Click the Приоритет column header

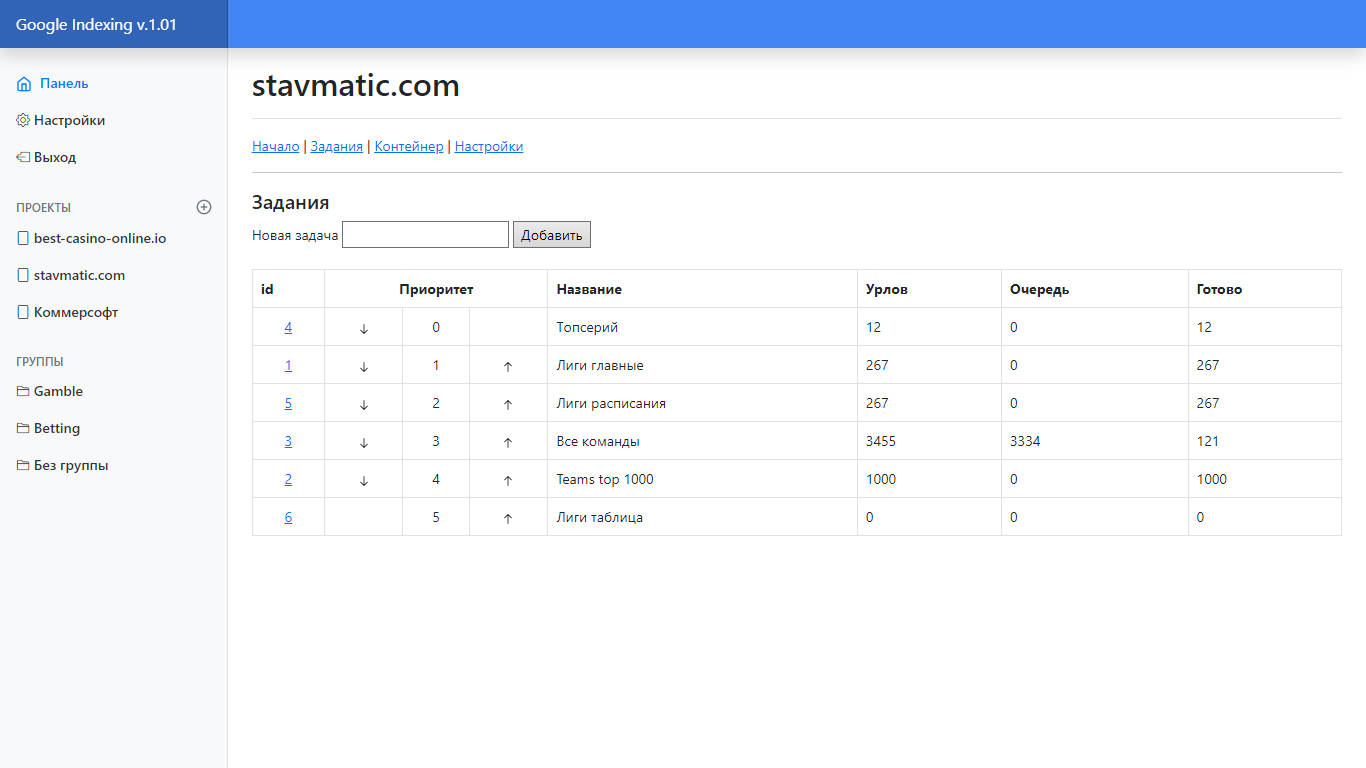point(436,289)
